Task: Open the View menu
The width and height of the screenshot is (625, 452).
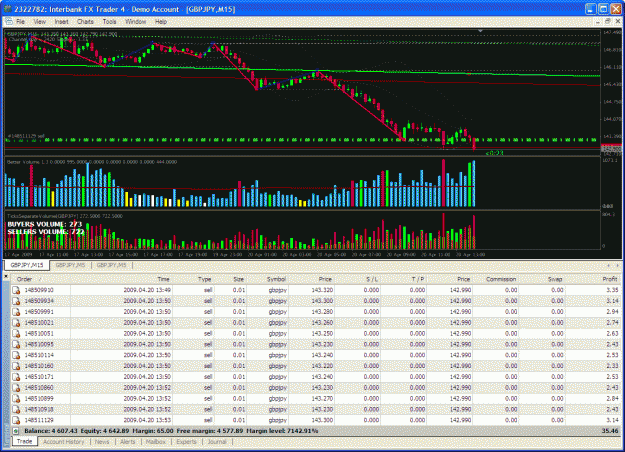Action: pos(39,22)
